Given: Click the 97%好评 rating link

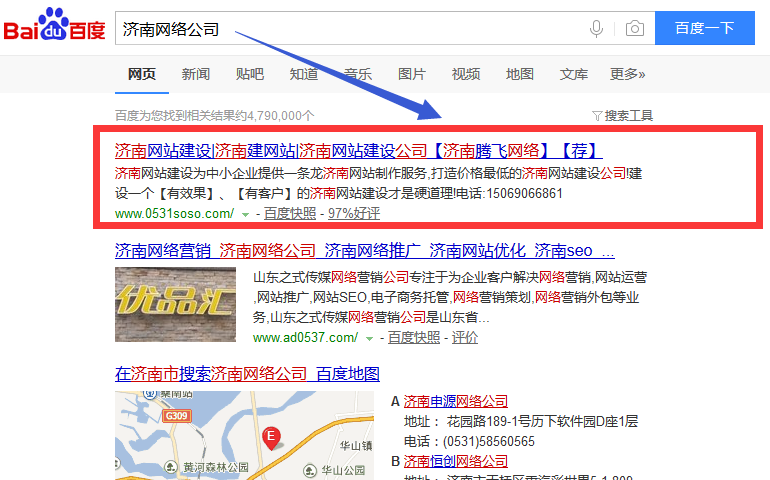Looking at the screenshot, I should point(354,214).
